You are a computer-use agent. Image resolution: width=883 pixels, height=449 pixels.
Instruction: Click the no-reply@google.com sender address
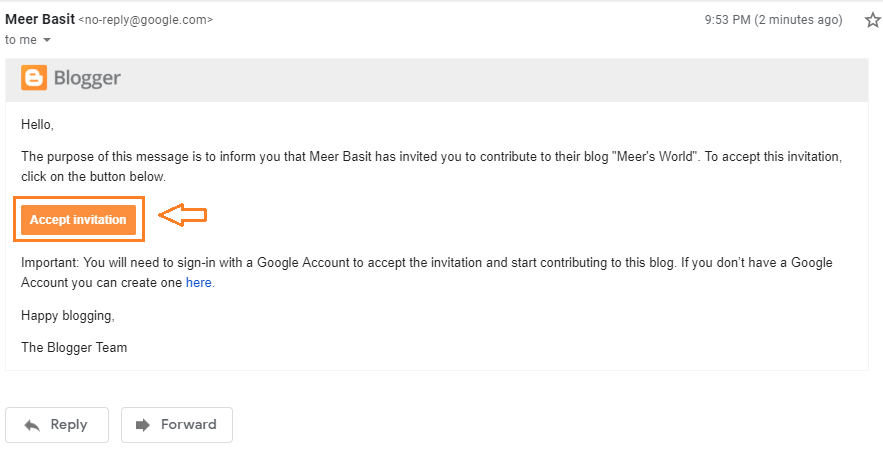pyautogui.click(x=146, y=20)
